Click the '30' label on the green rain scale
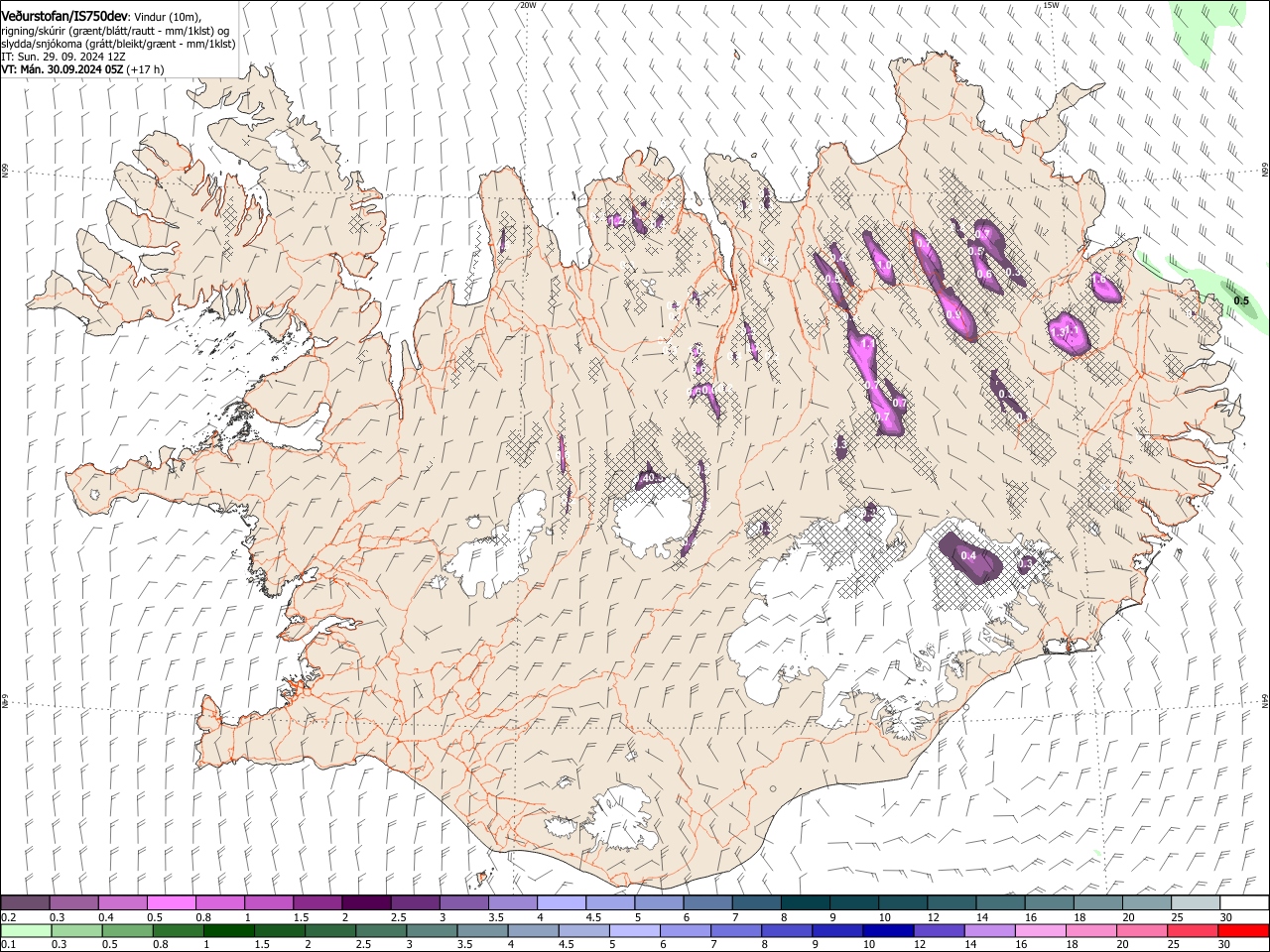 1225,944
